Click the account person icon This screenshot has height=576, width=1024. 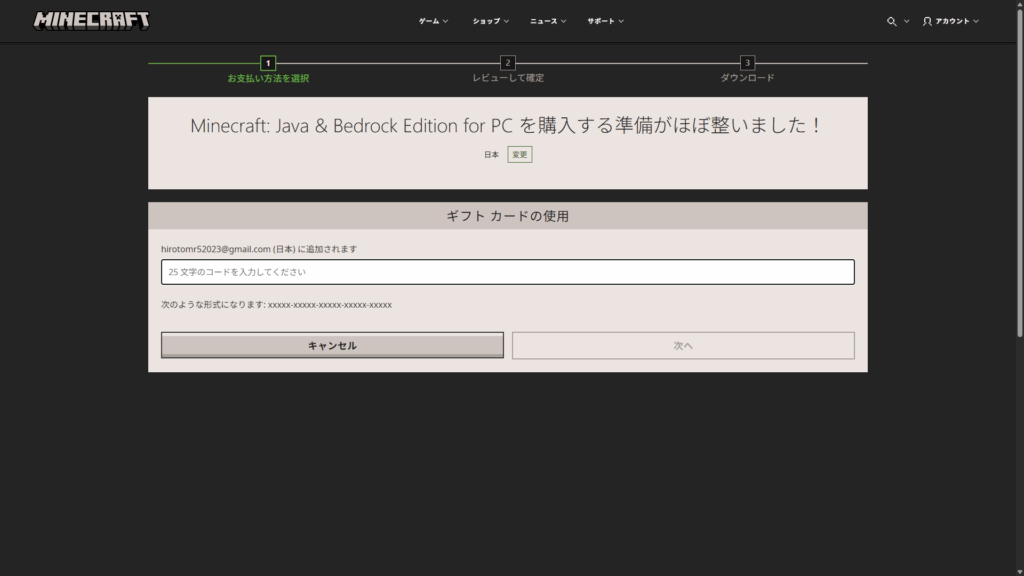(x=927, y=22)
